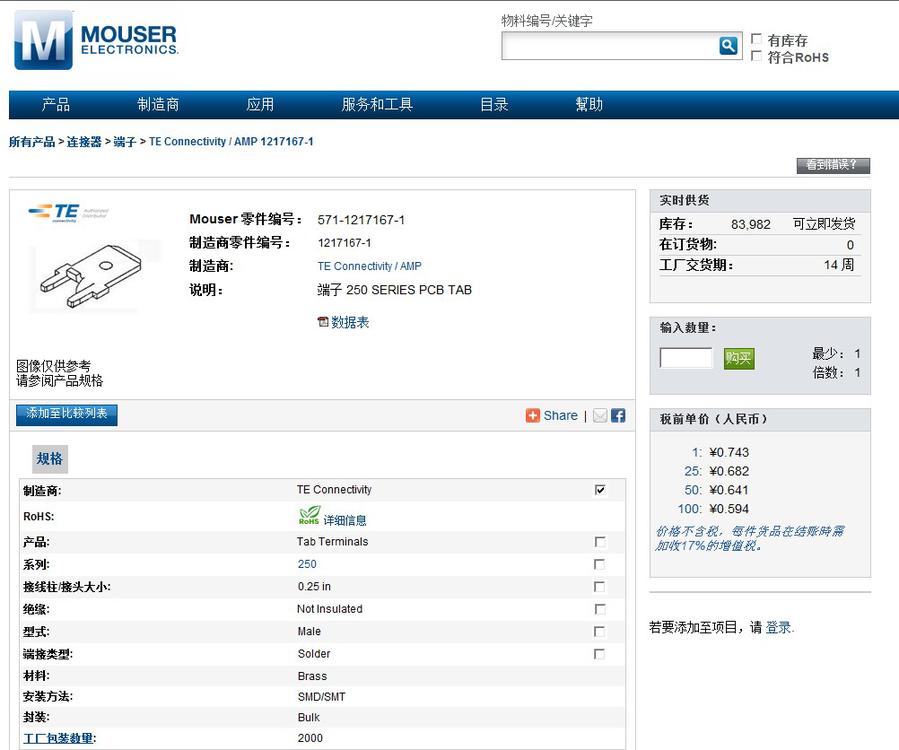
Task: Click the 添加至比较列表 button
Action: point(67,414)
